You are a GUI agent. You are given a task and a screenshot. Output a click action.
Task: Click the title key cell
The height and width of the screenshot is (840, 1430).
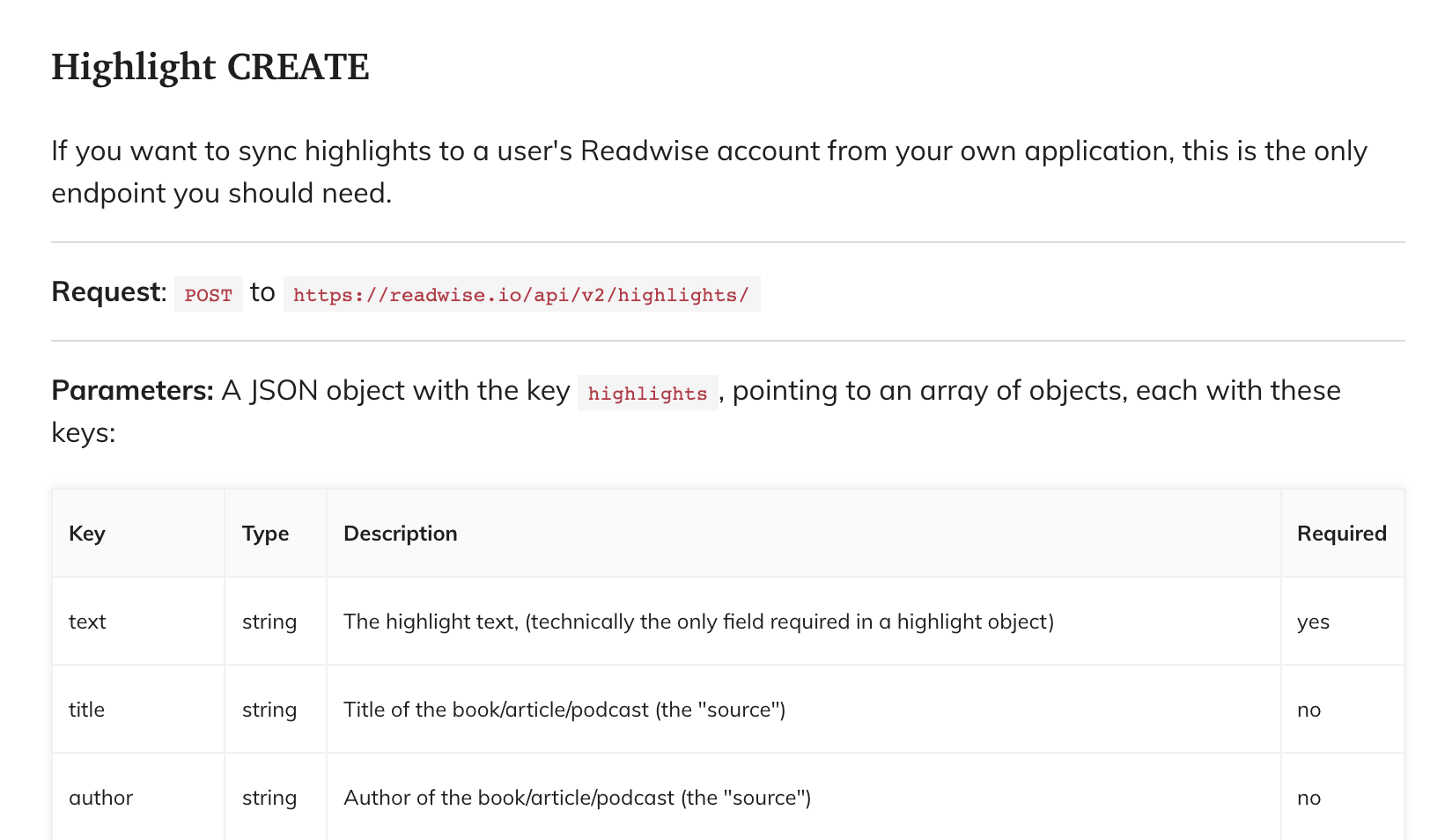point(86,710)
